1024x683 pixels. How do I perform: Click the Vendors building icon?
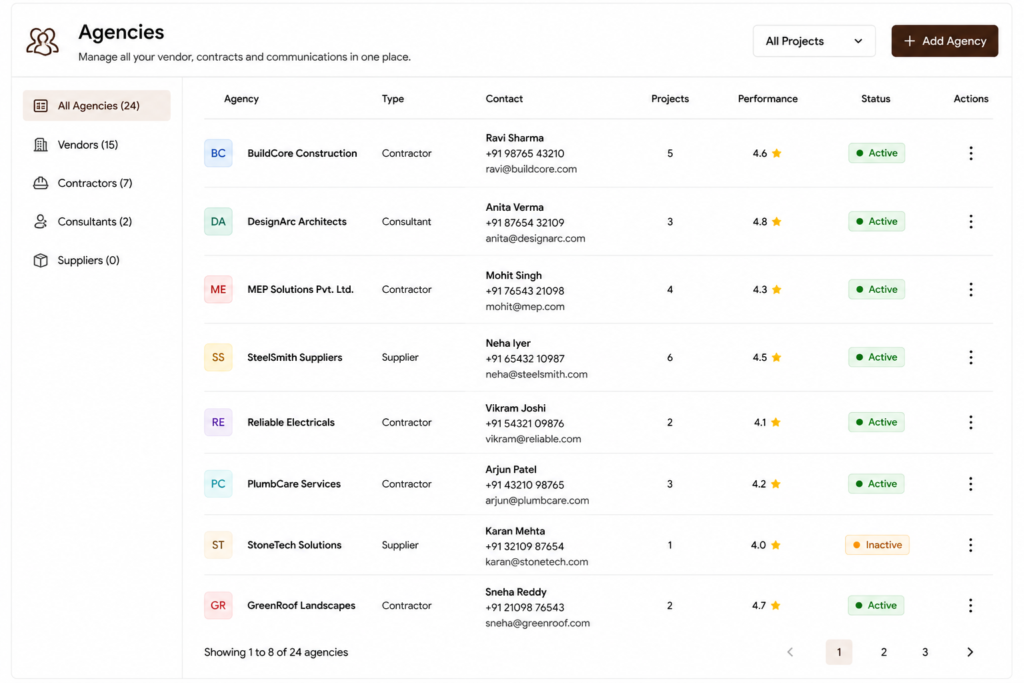pyautogui.click(x=40, y=144)
